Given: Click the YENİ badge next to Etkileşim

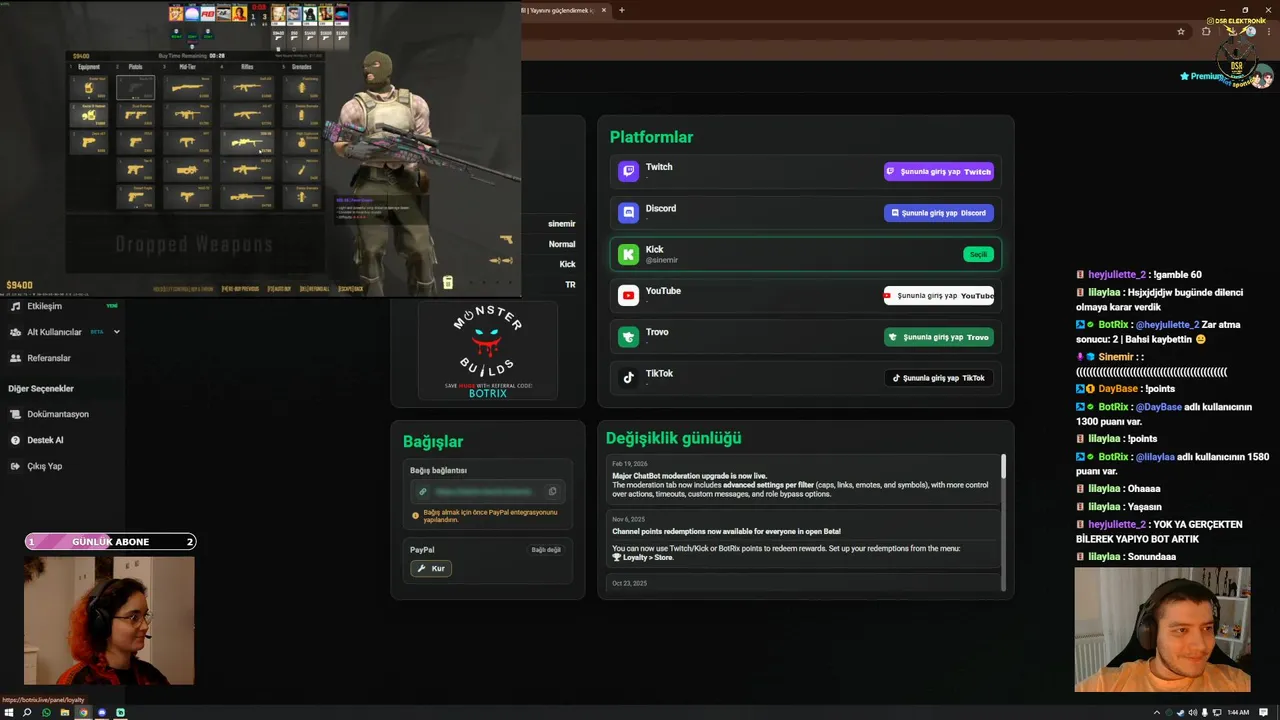Looking at the screenshot, I should 112,306.
